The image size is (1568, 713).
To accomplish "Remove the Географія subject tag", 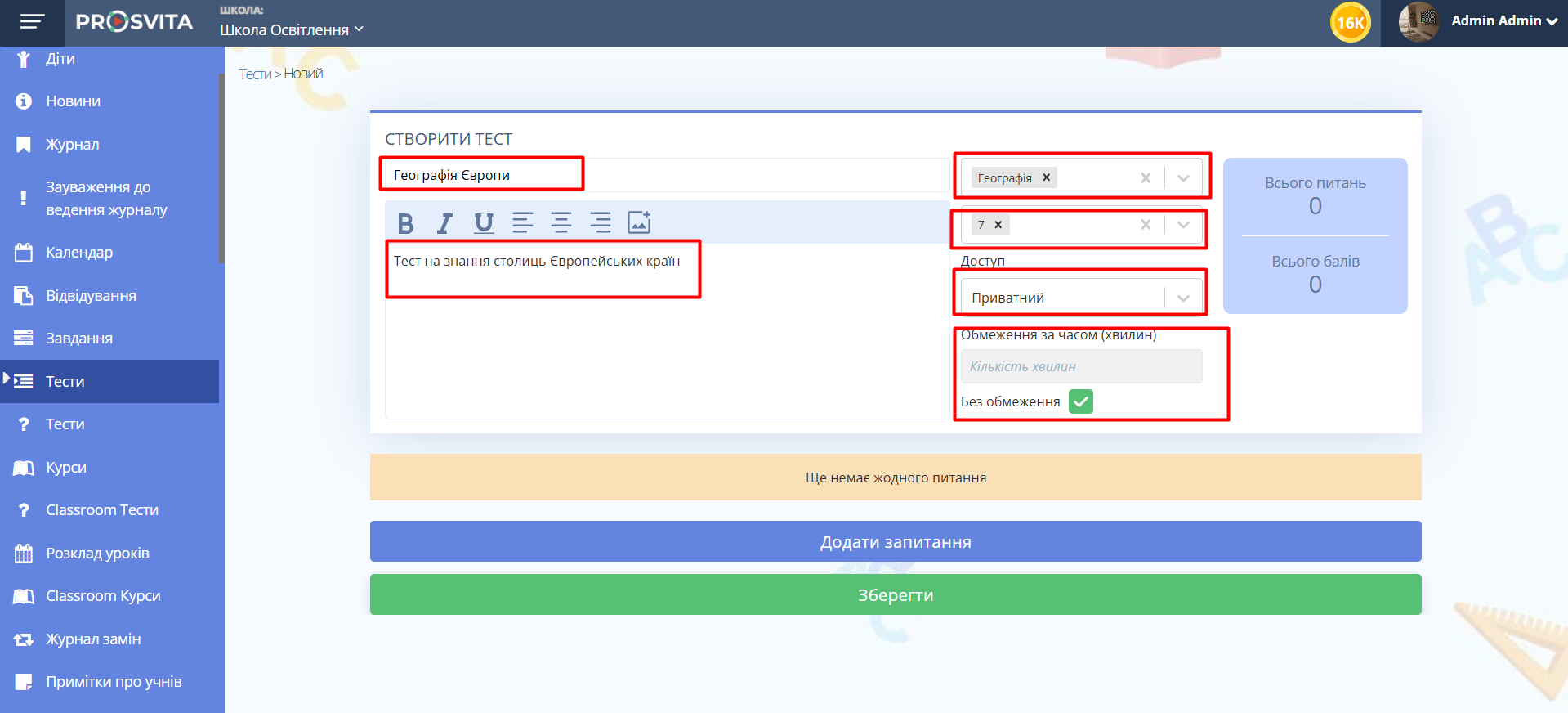I will (1046, 177).
